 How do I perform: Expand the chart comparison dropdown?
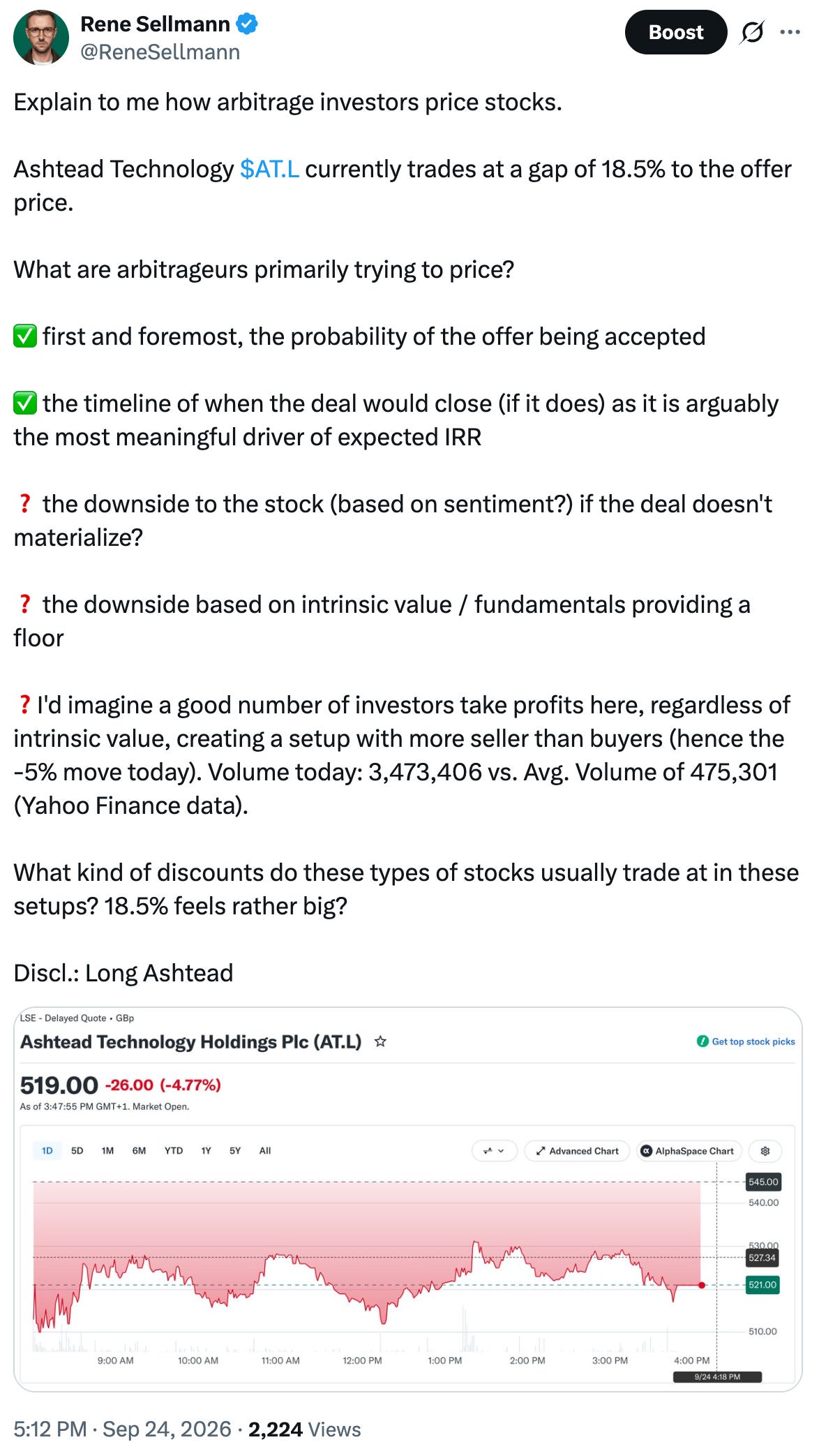[494, 1151]
